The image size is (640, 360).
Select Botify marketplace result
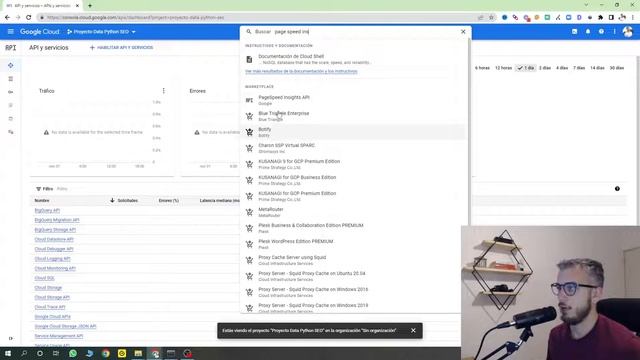354,132
